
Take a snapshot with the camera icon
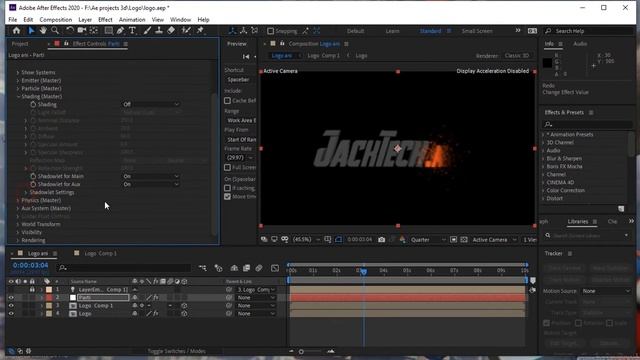coord(381,240)
